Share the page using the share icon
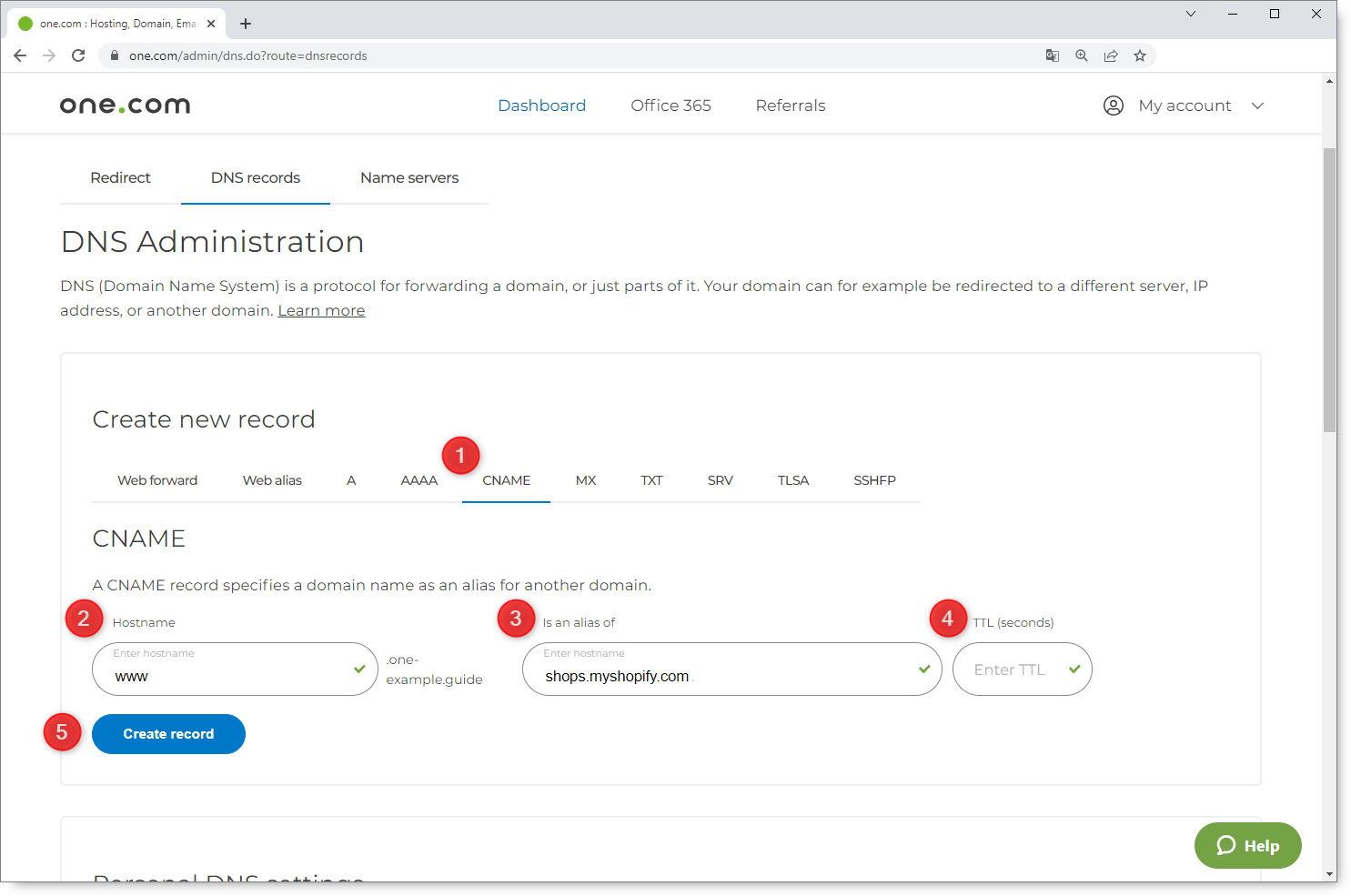This screenshot has width=1351, height=896. tap(1111, 55)
